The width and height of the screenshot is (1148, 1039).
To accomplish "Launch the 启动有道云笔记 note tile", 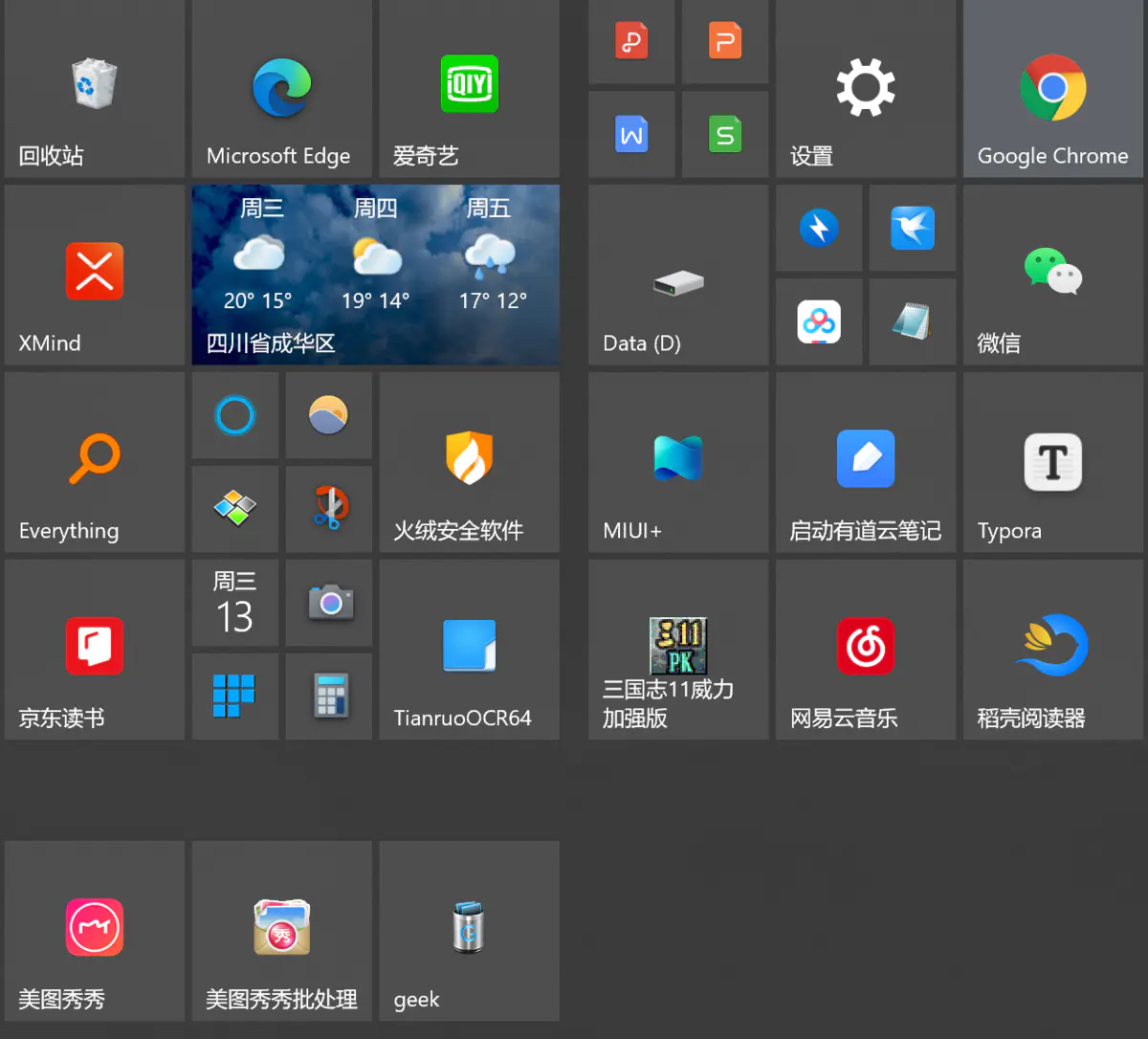I will (866, 462).
